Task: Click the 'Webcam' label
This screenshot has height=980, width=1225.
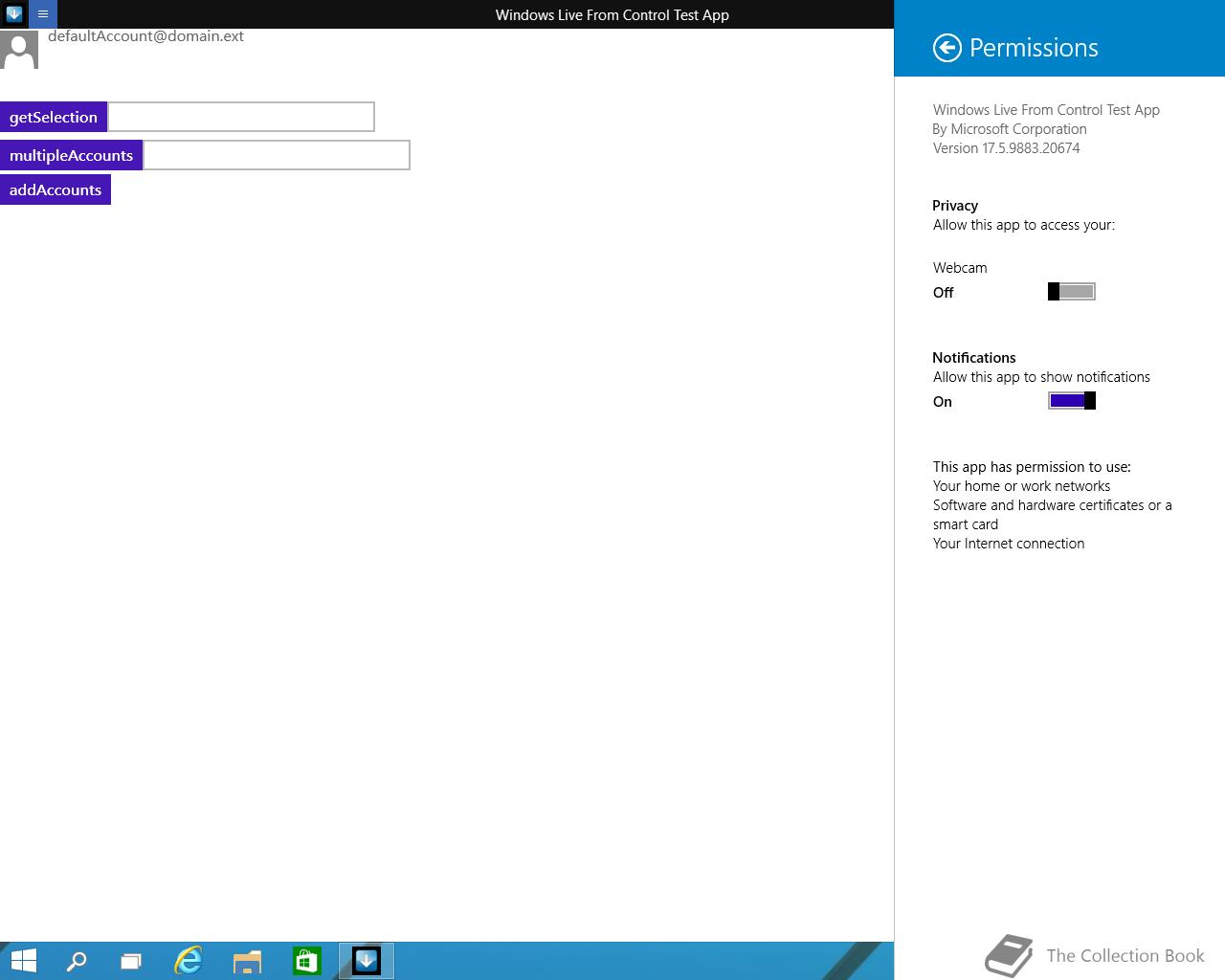Action: pyautogui.click(x=960, y=268)
